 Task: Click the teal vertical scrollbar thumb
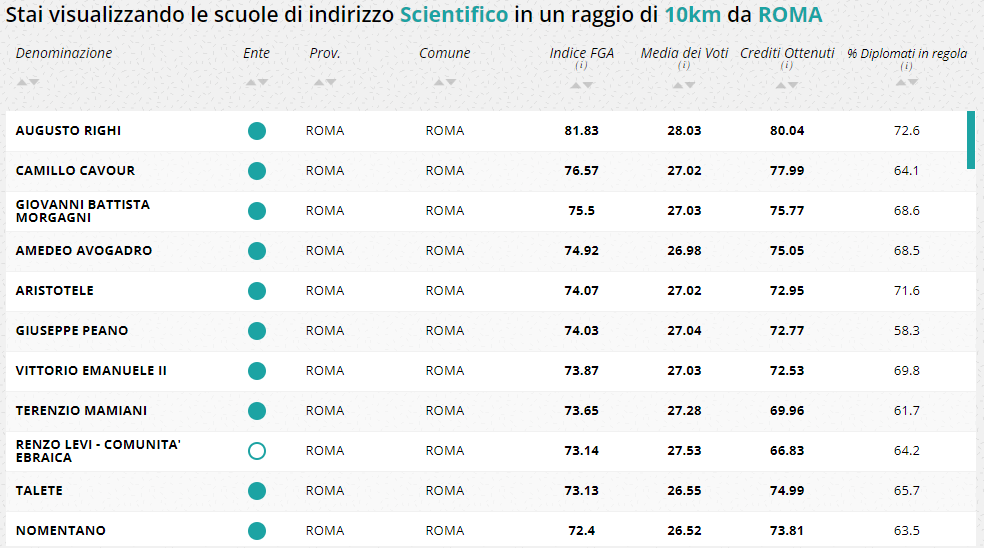[971, 140]
